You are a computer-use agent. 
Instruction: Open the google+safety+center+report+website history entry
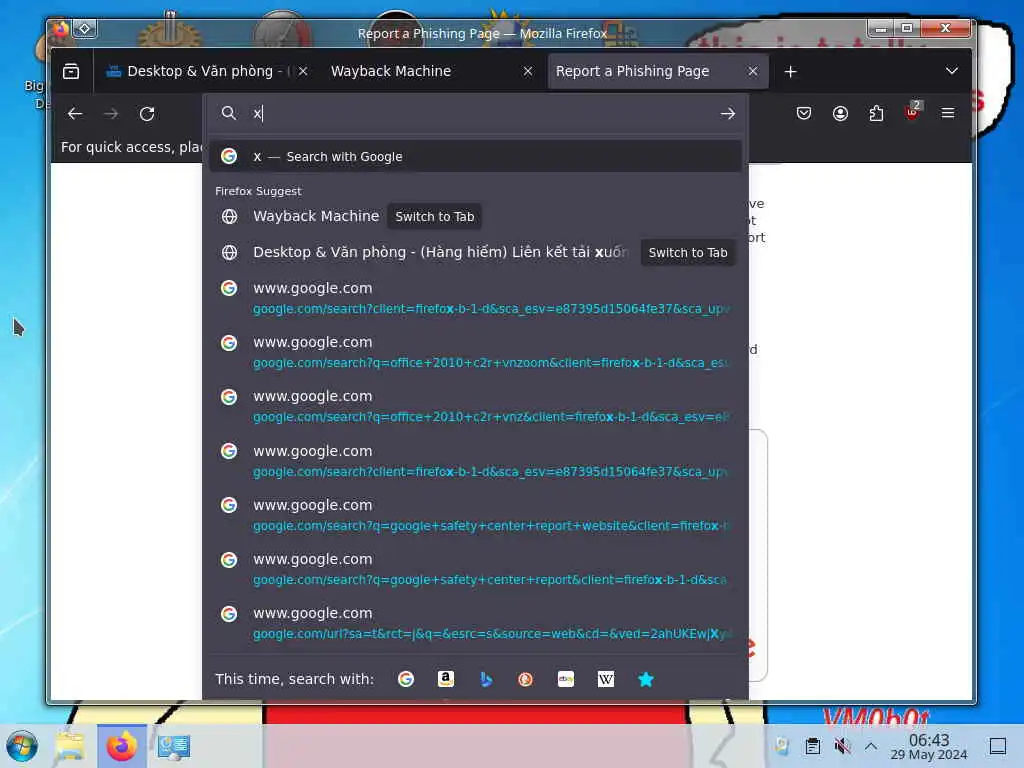point(475,515)
